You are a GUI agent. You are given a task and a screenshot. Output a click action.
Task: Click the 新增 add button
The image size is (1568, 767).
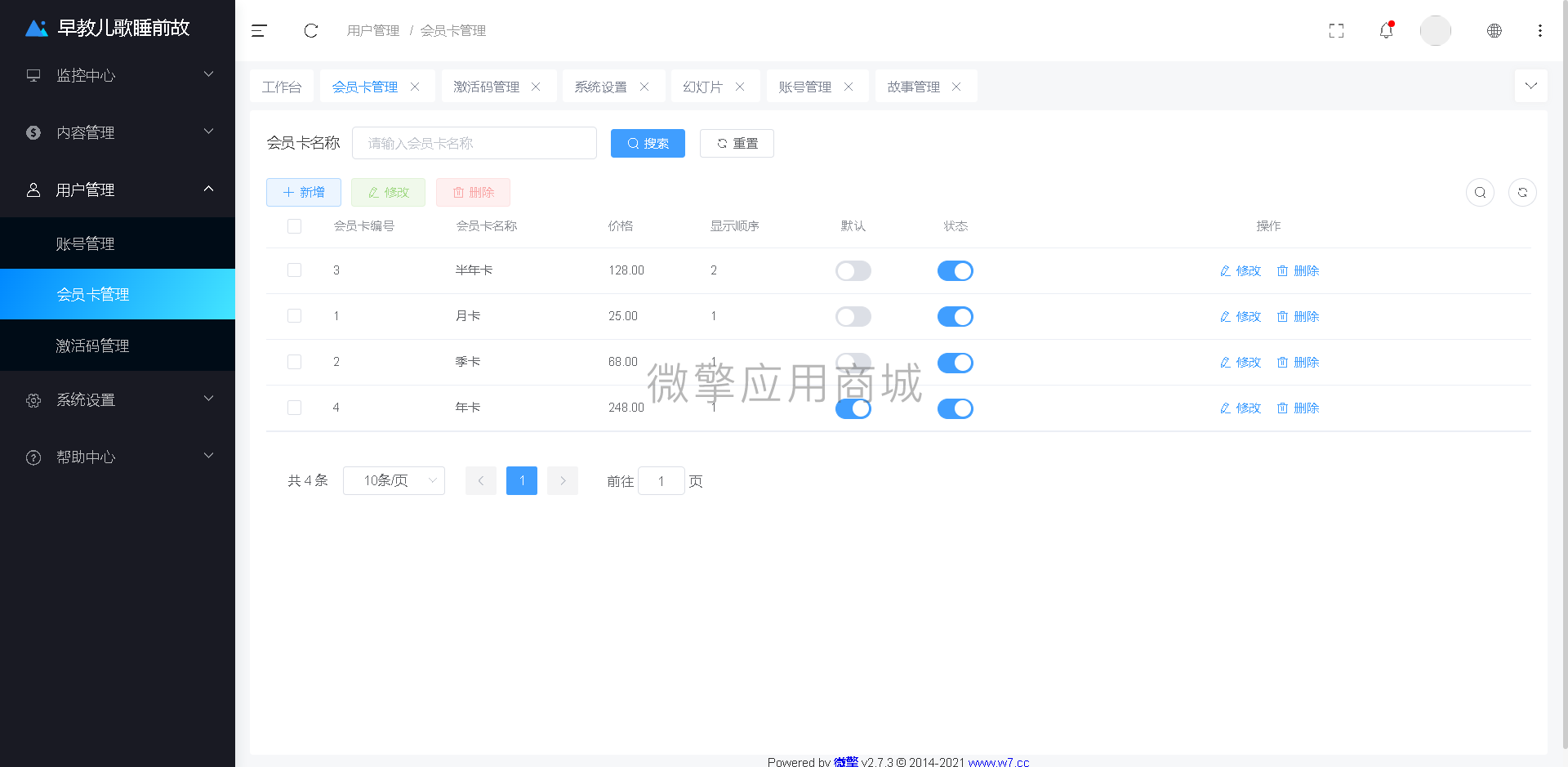coord(304,193)
